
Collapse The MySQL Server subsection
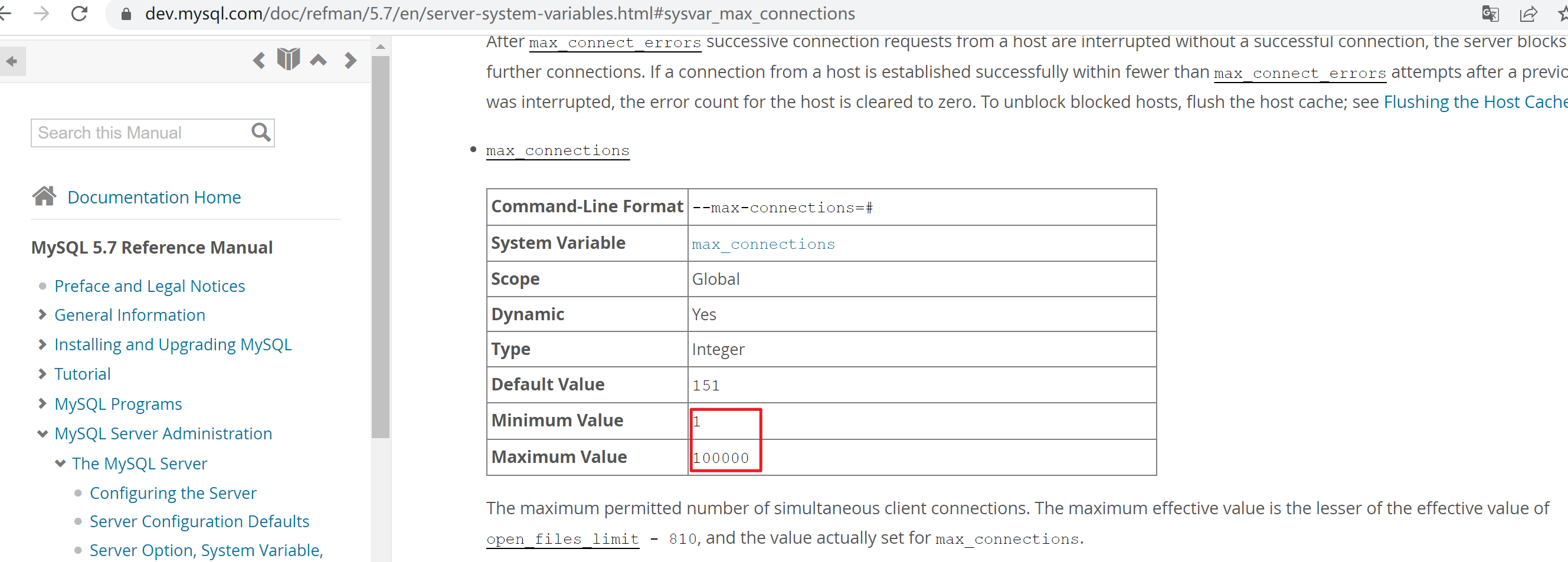(60, 464)
